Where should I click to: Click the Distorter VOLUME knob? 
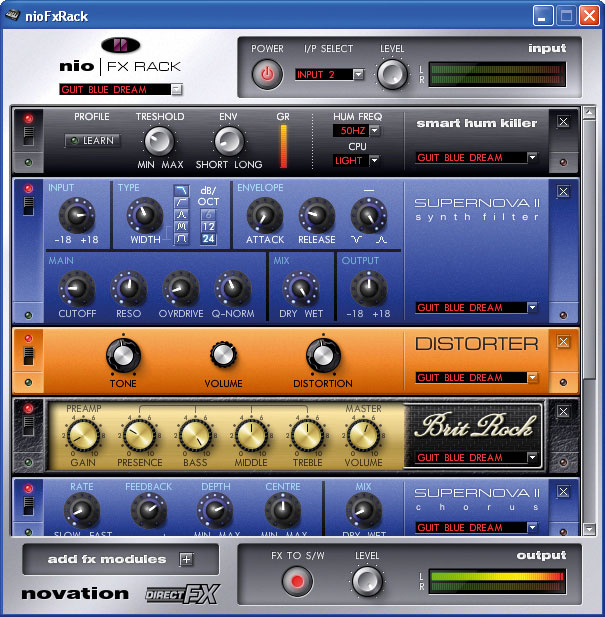click(223, 355)
